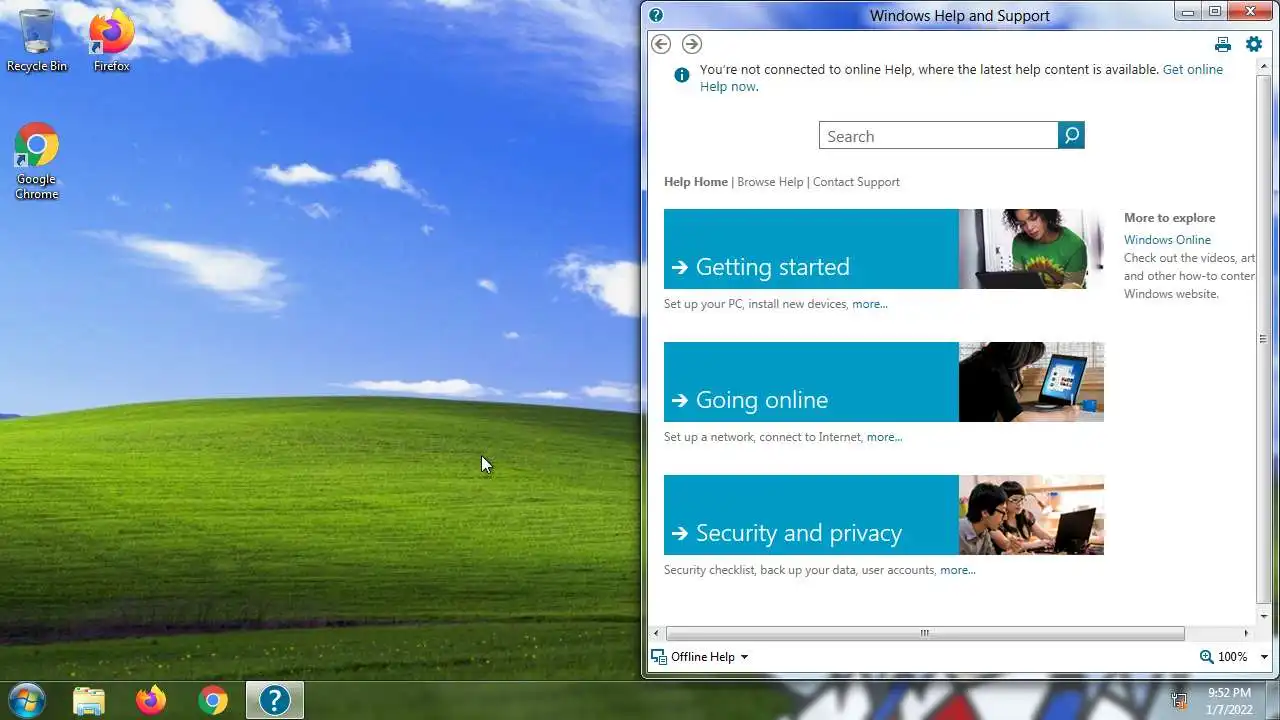
Task: Maximize the Help and Support window
Action: (x=1215, y=12)
